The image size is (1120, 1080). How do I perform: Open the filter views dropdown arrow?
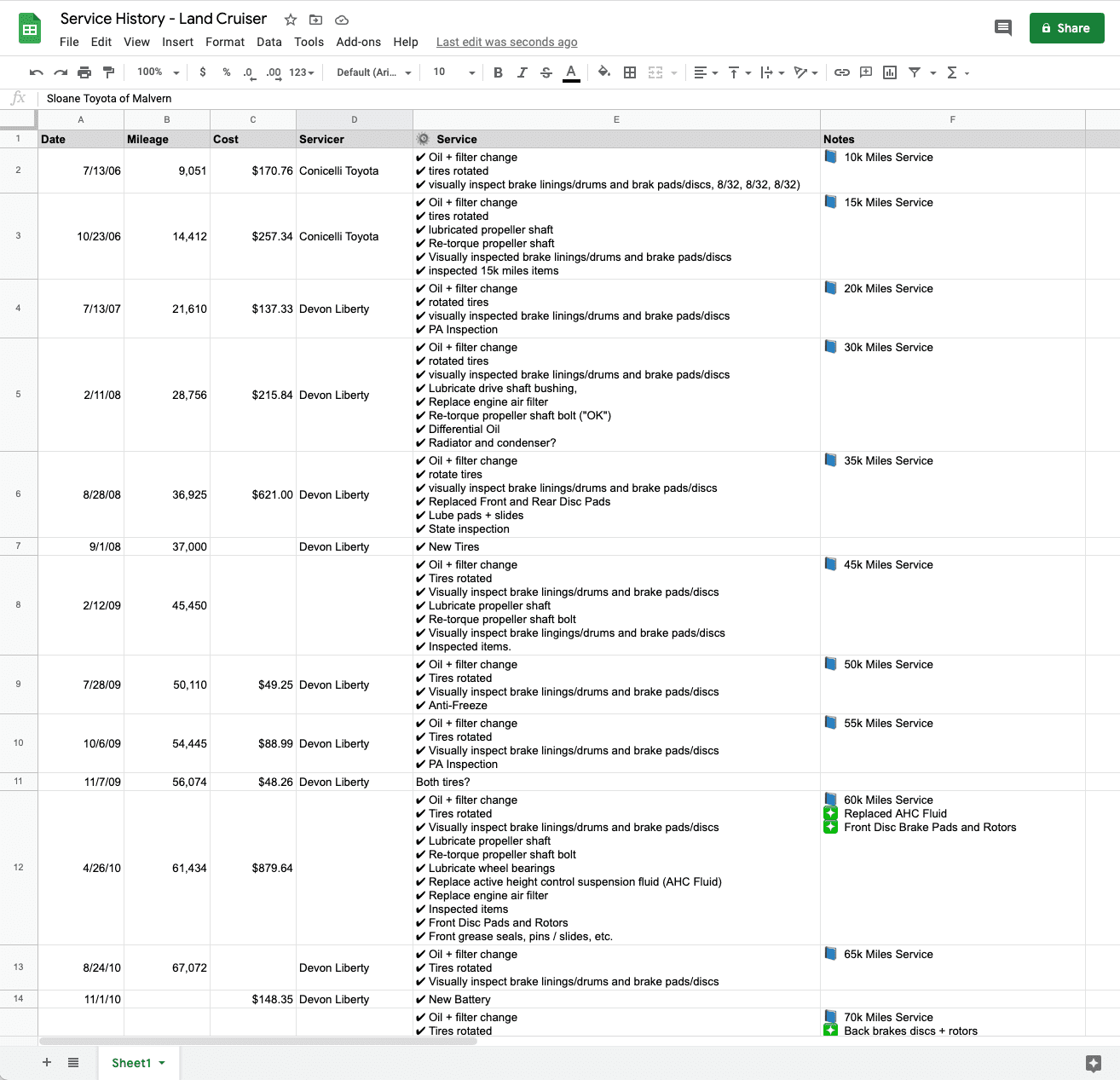click(x=932, y=72)
